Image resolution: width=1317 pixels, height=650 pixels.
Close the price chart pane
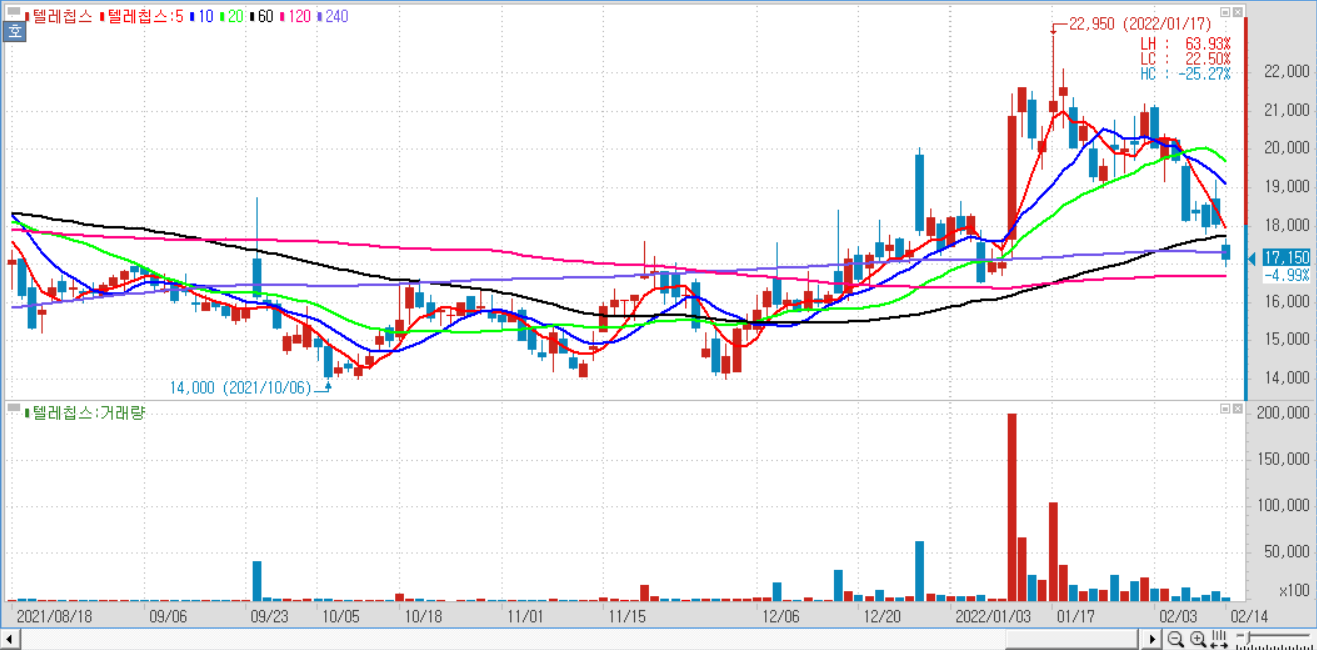pos(1238,12)
